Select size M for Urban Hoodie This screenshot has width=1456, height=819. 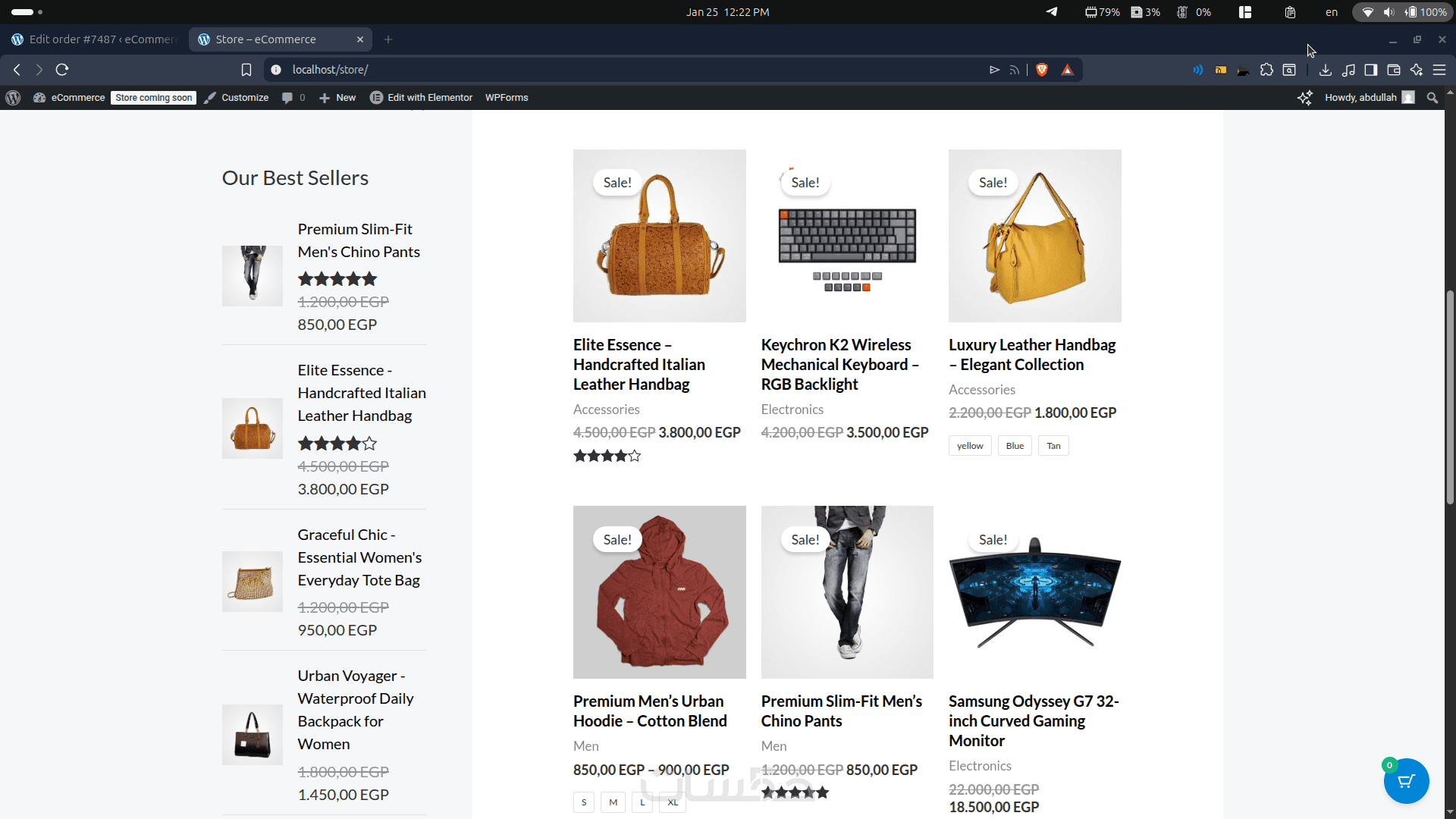click(x=613, y=802)
